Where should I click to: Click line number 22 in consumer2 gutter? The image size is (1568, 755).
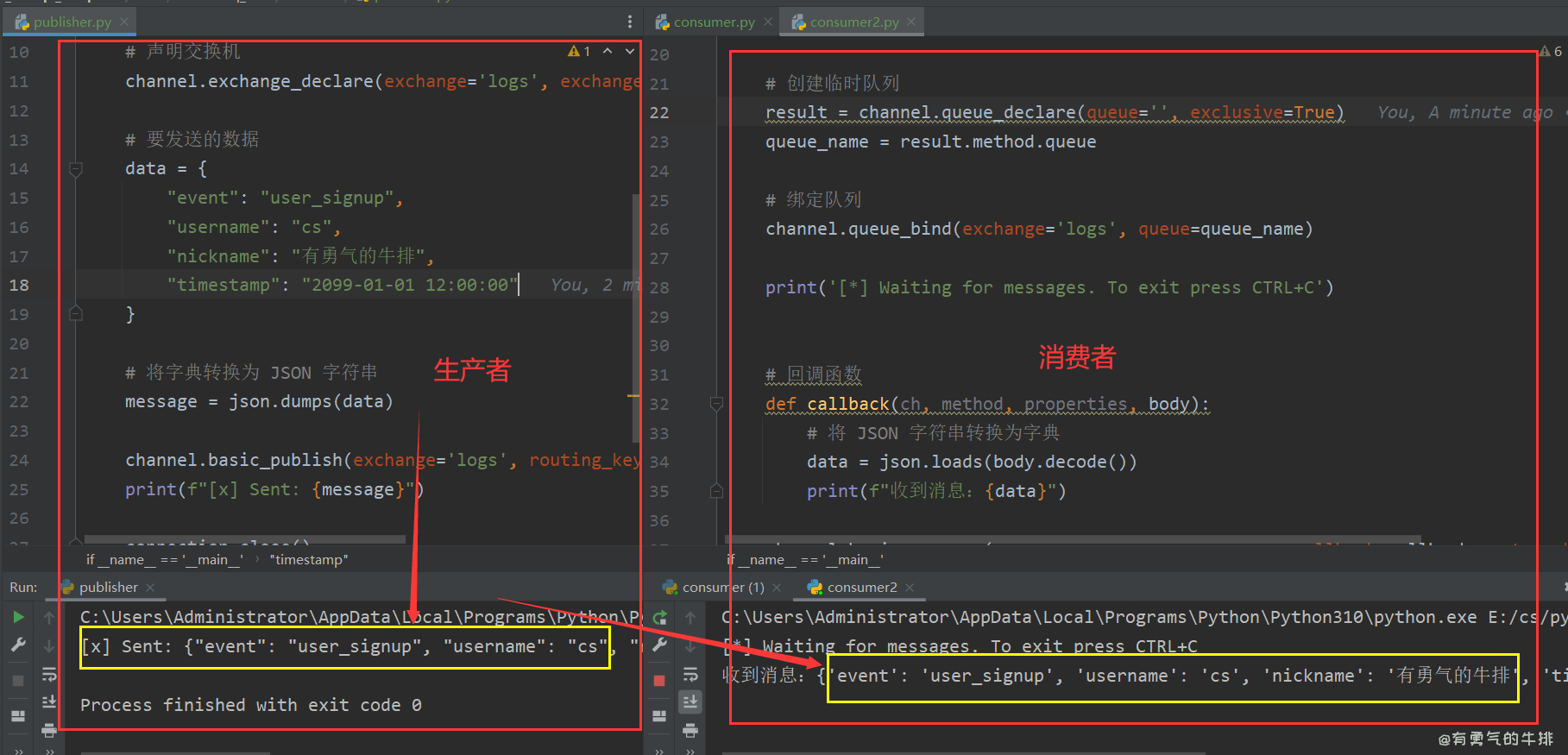659,112
